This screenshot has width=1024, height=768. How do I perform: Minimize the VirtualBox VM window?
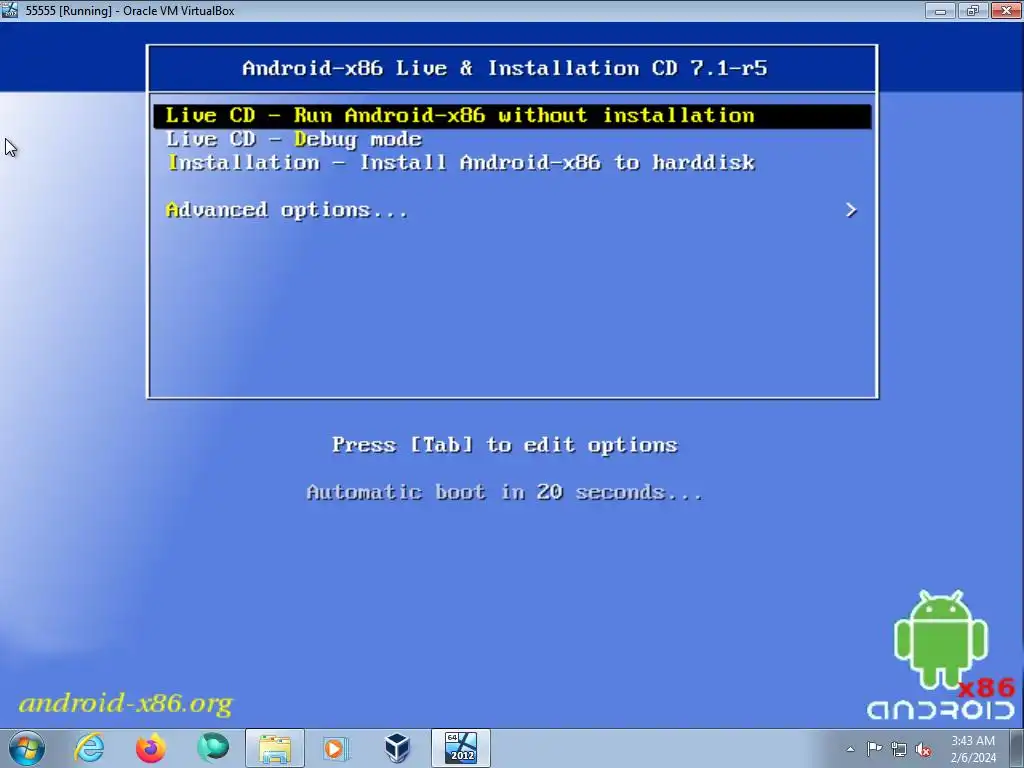940,10
